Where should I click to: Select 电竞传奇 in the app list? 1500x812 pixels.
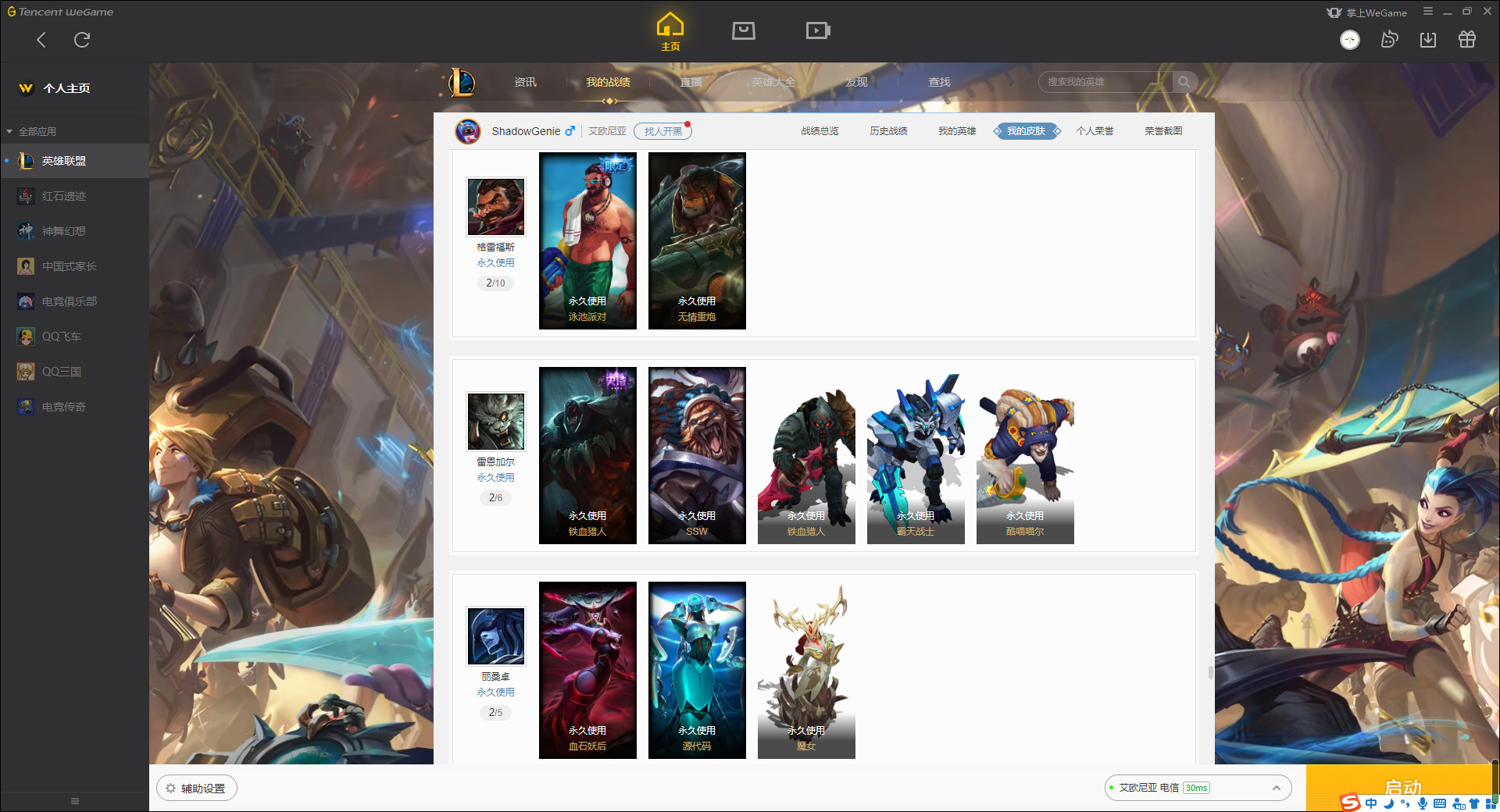coord(74,407)
